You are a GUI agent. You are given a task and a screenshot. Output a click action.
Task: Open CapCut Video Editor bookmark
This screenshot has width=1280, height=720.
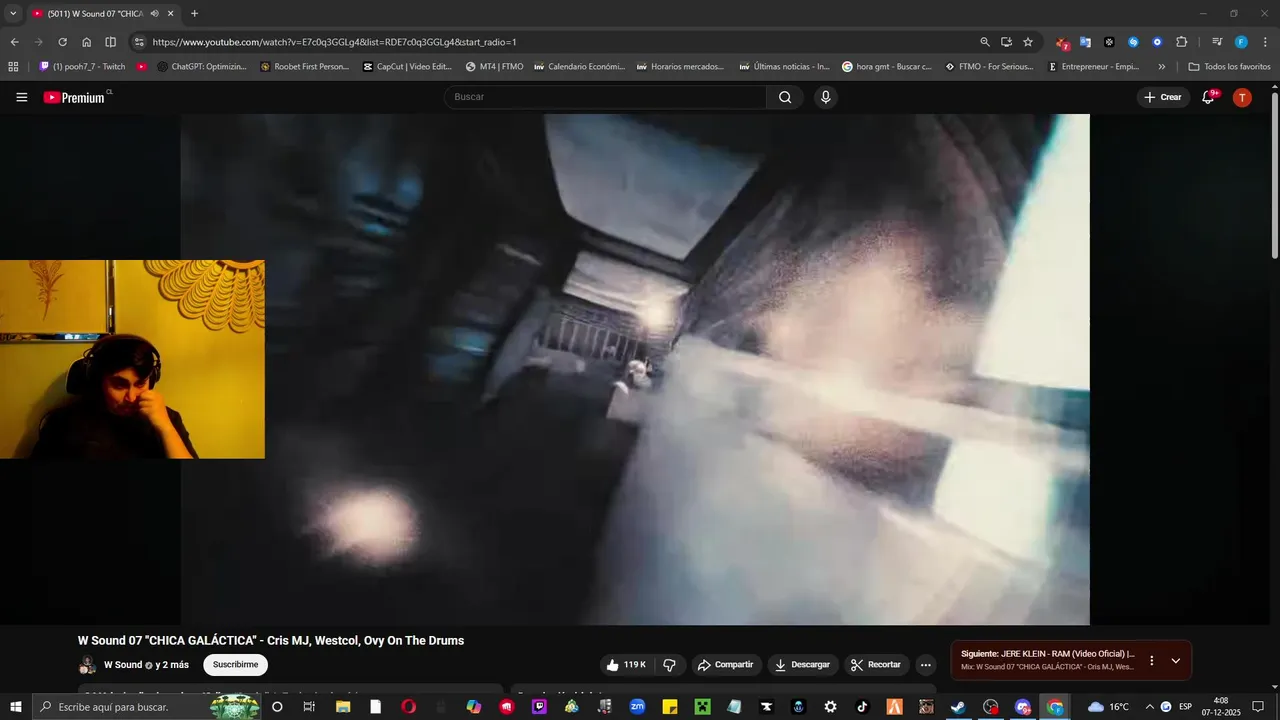pos(407,67)
